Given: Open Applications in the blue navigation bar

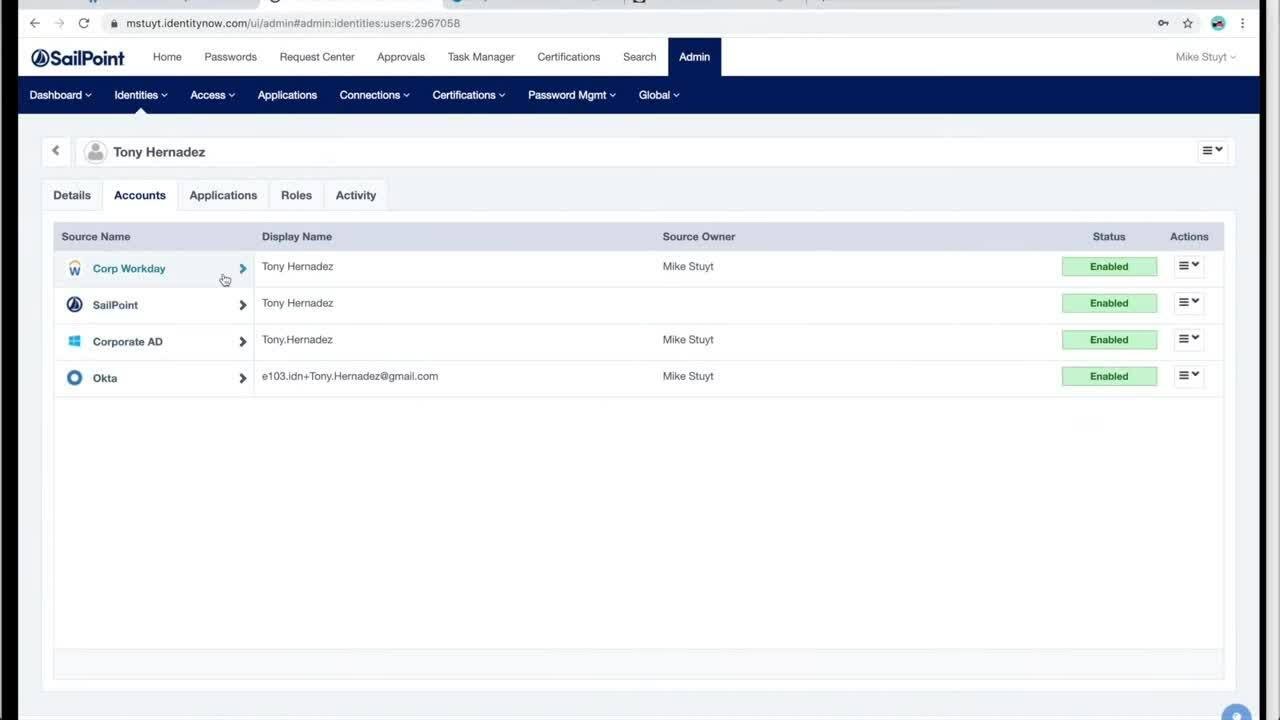Looking at the screenshot, I should 287,95.
